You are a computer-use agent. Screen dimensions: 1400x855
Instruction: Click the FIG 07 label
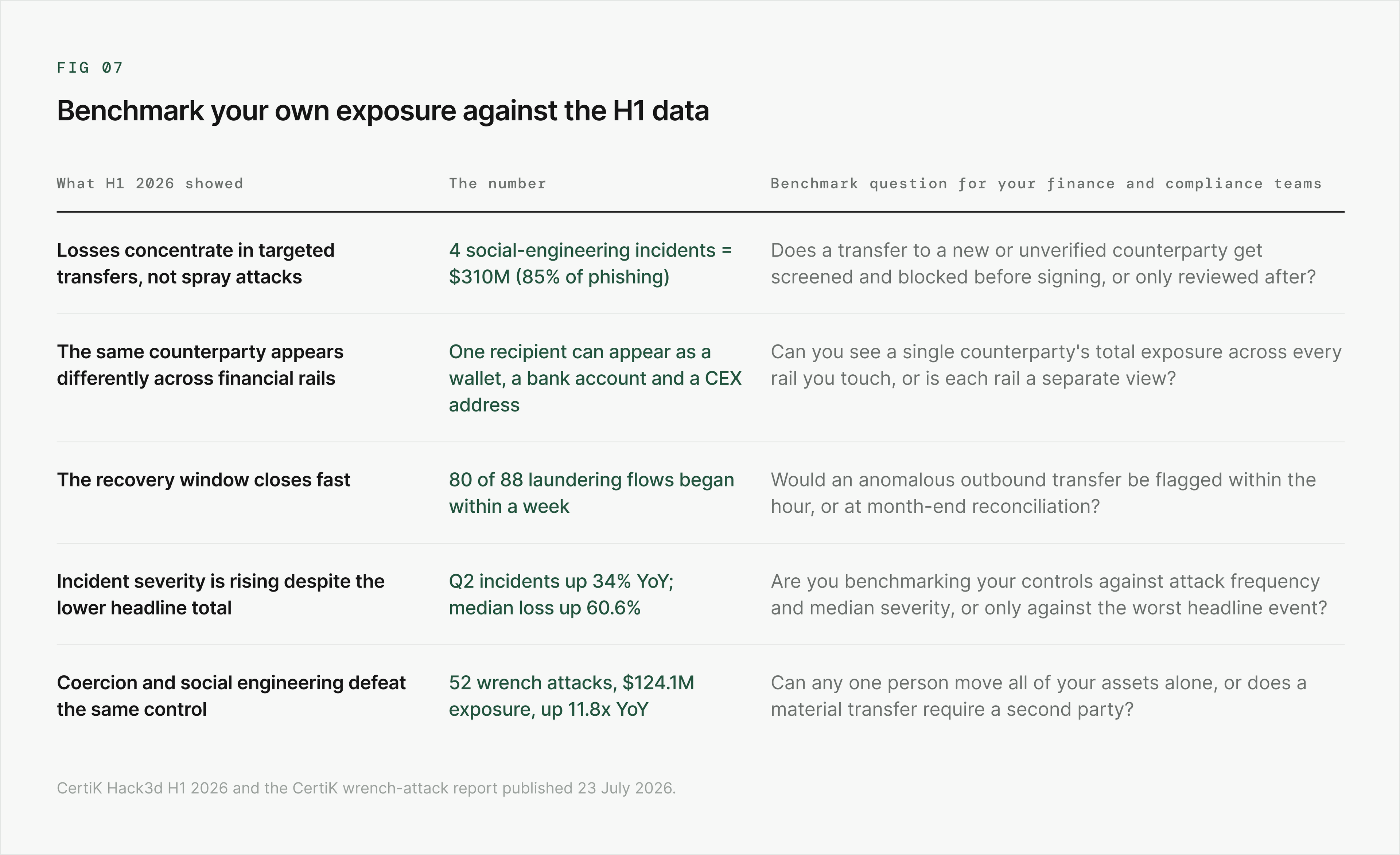(90, 67)
